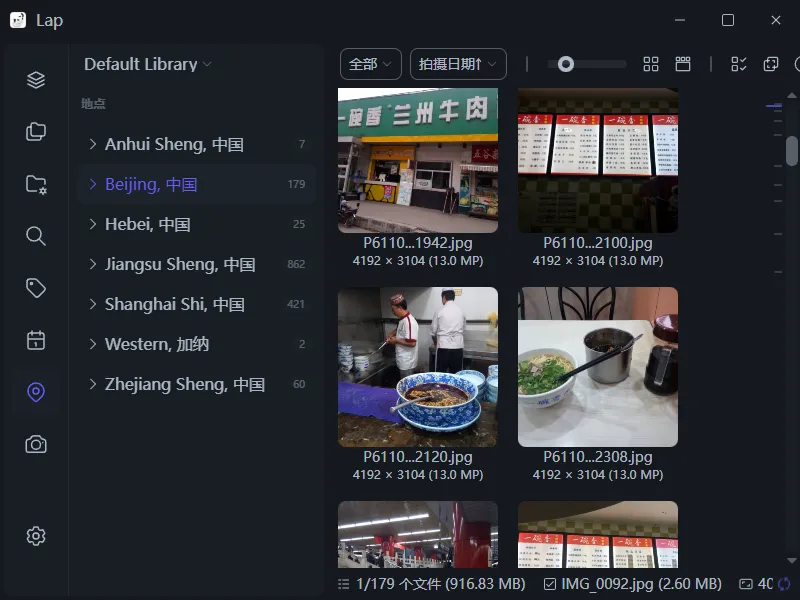The height and width of the screenshot is (600, 800).
Task: Click the 地点 section heading
Action: pyautogui.click(x=93, y=104)
